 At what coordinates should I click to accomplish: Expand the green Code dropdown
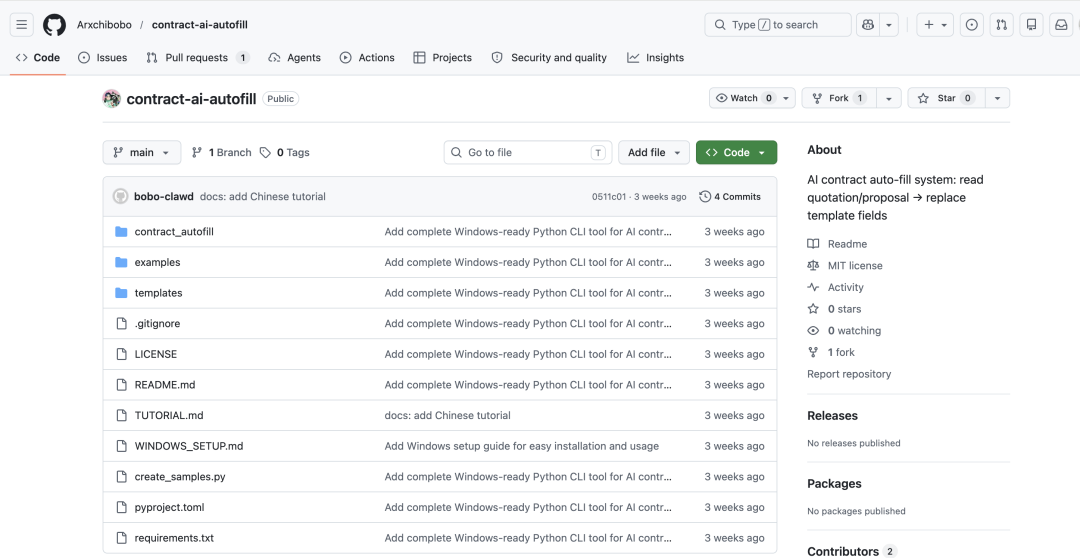click(736, 152)
